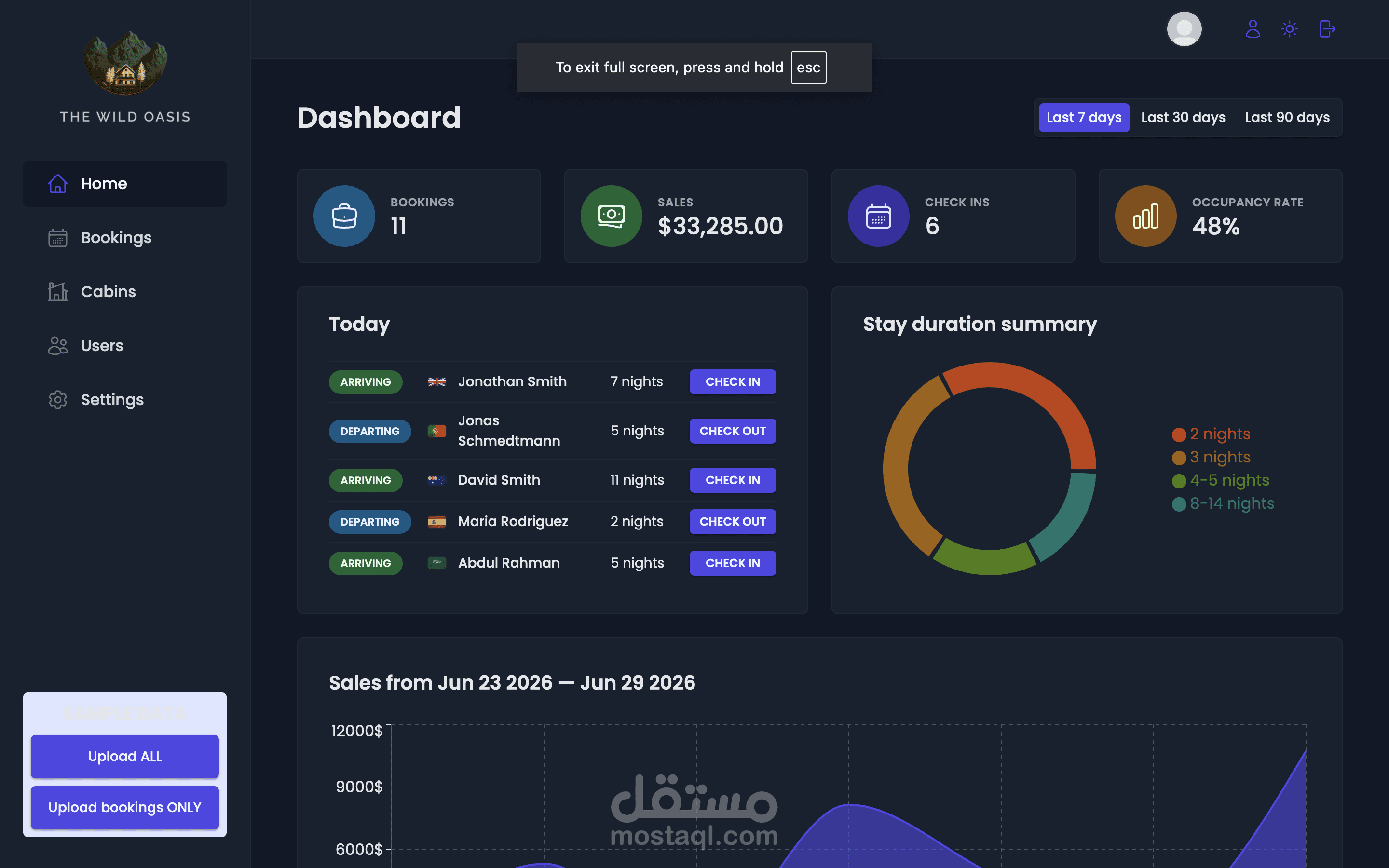Check in David Smith
The height and width of the screenshot is (868, 1389).
(733, 480)
